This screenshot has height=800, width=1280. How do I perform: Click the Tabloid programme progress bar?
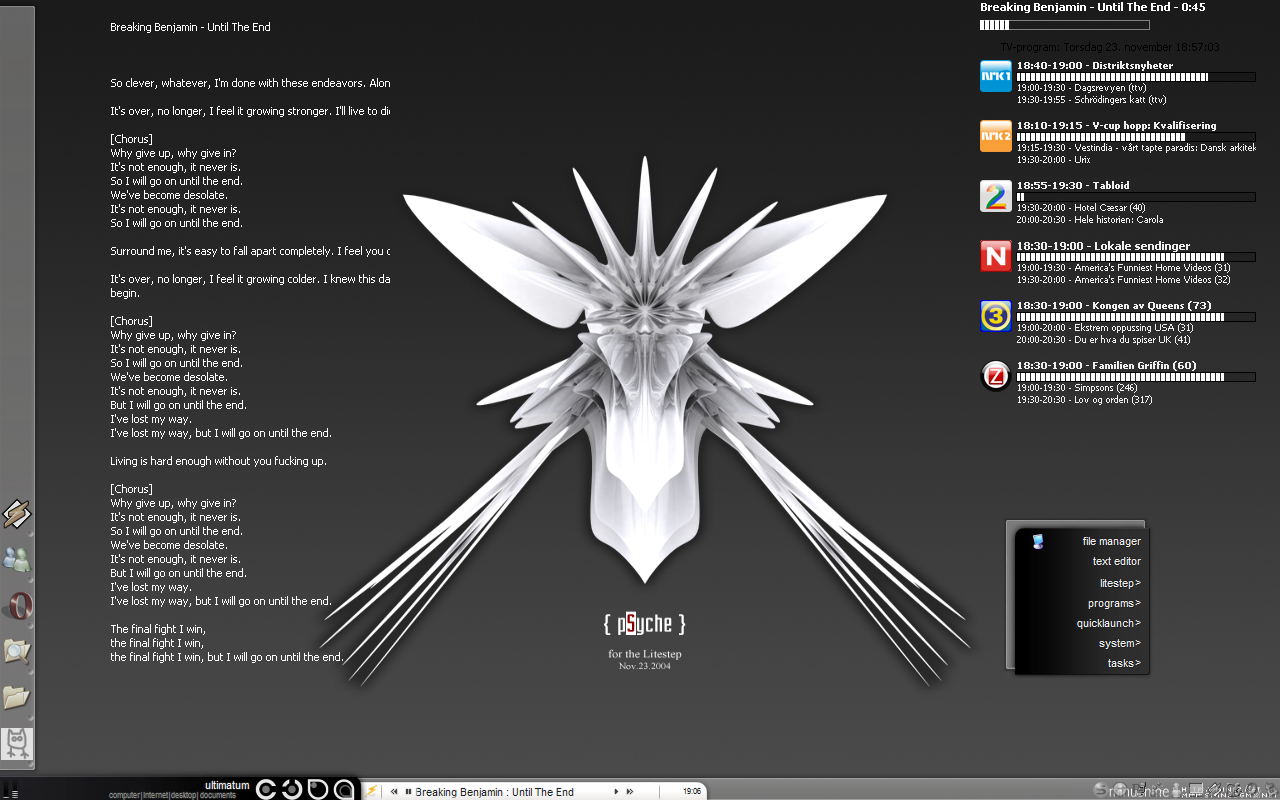tap(1136, 197)
